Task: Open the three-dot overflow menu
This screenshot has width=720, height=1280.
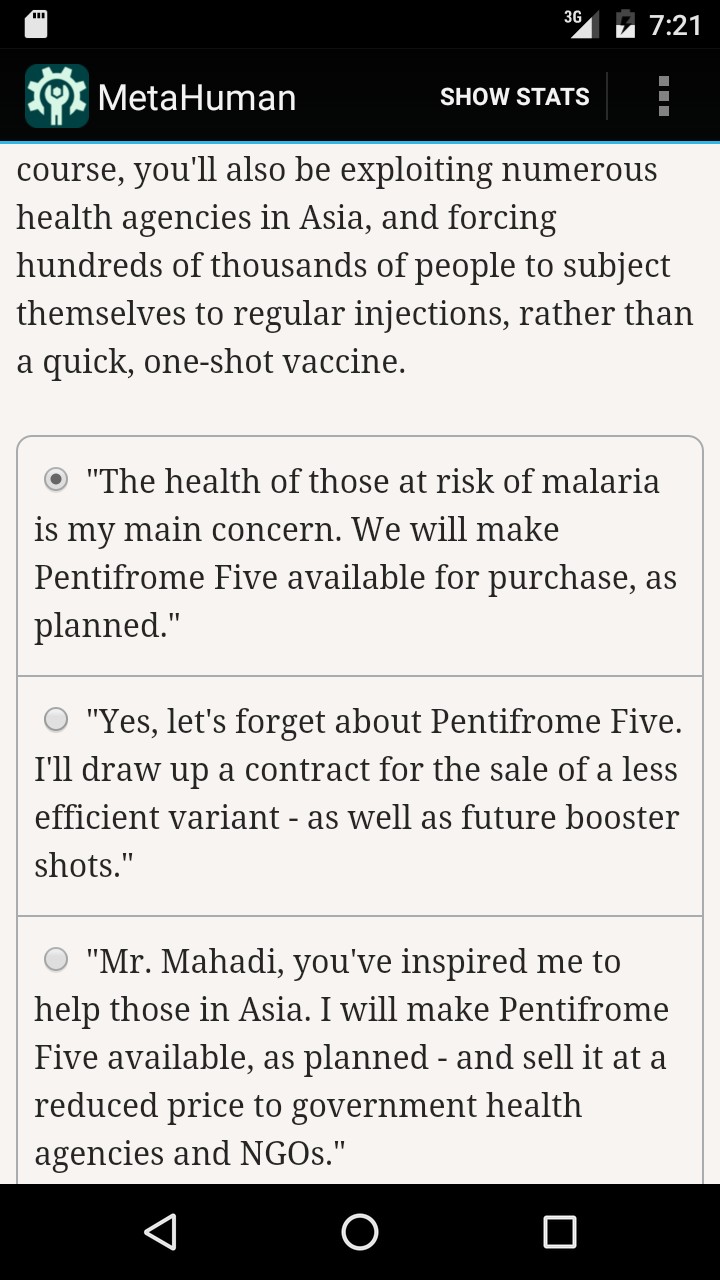Action: (x=663, y=96)
